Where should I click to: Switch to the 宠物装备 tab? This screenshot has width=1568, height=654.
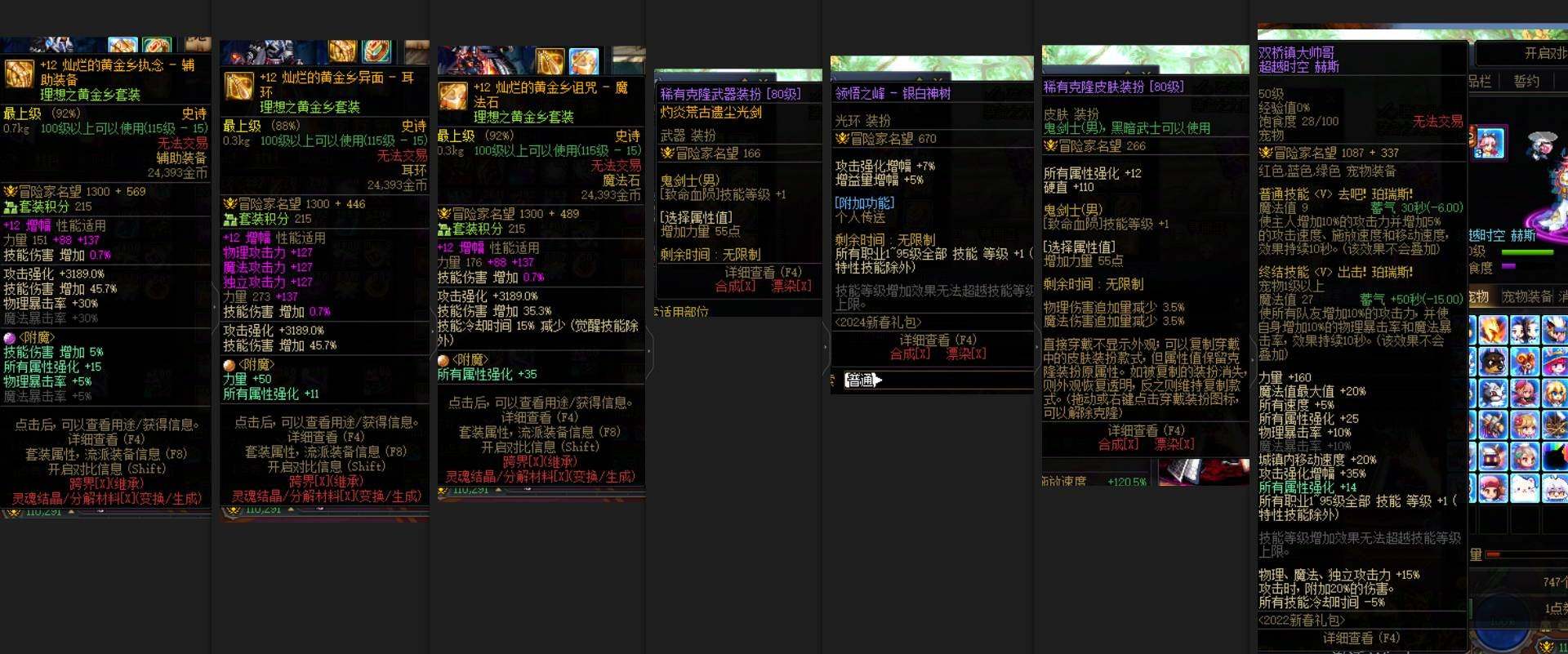[x=1527, y=296]
